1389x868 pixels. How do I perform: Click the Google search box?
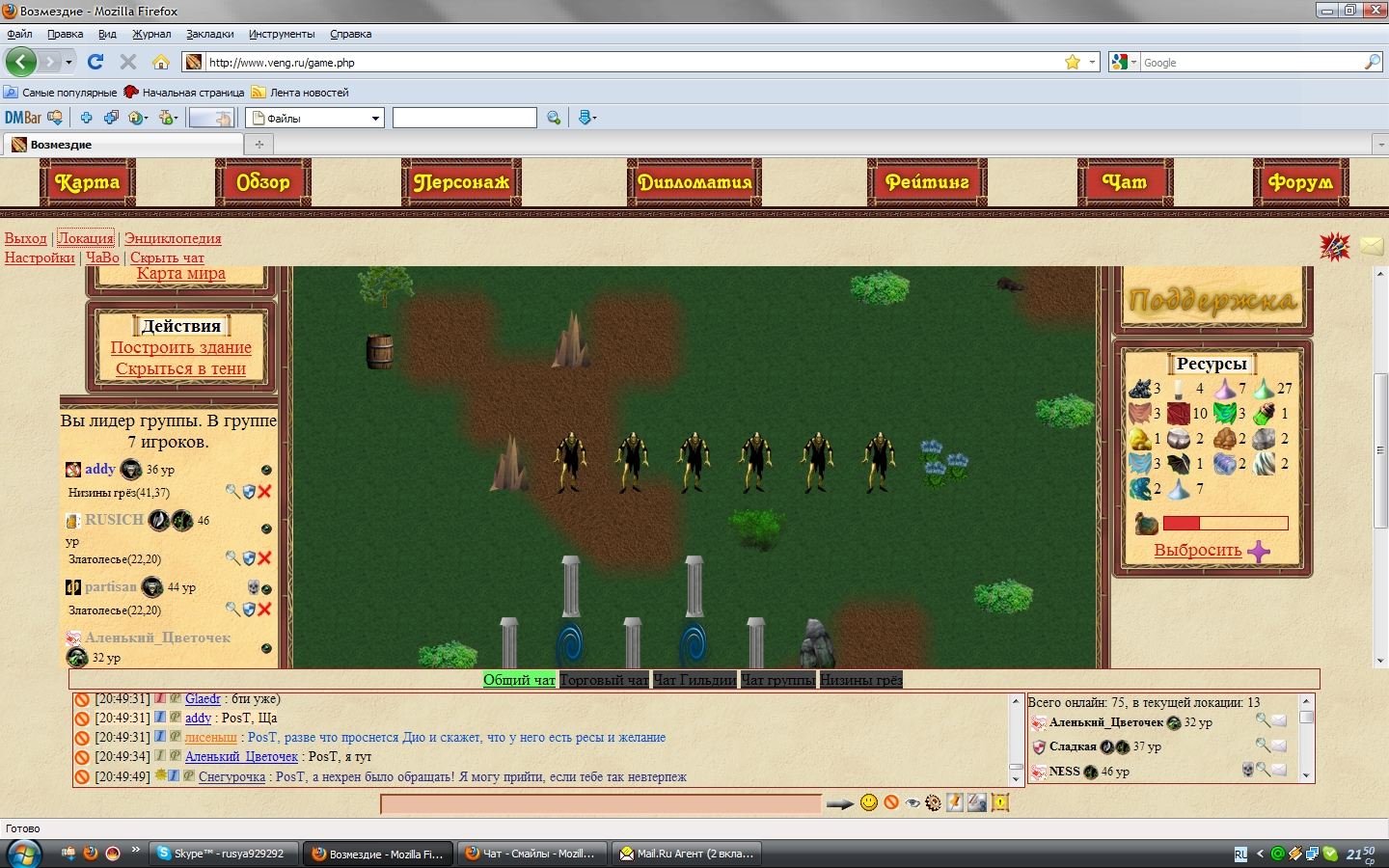1251,62
